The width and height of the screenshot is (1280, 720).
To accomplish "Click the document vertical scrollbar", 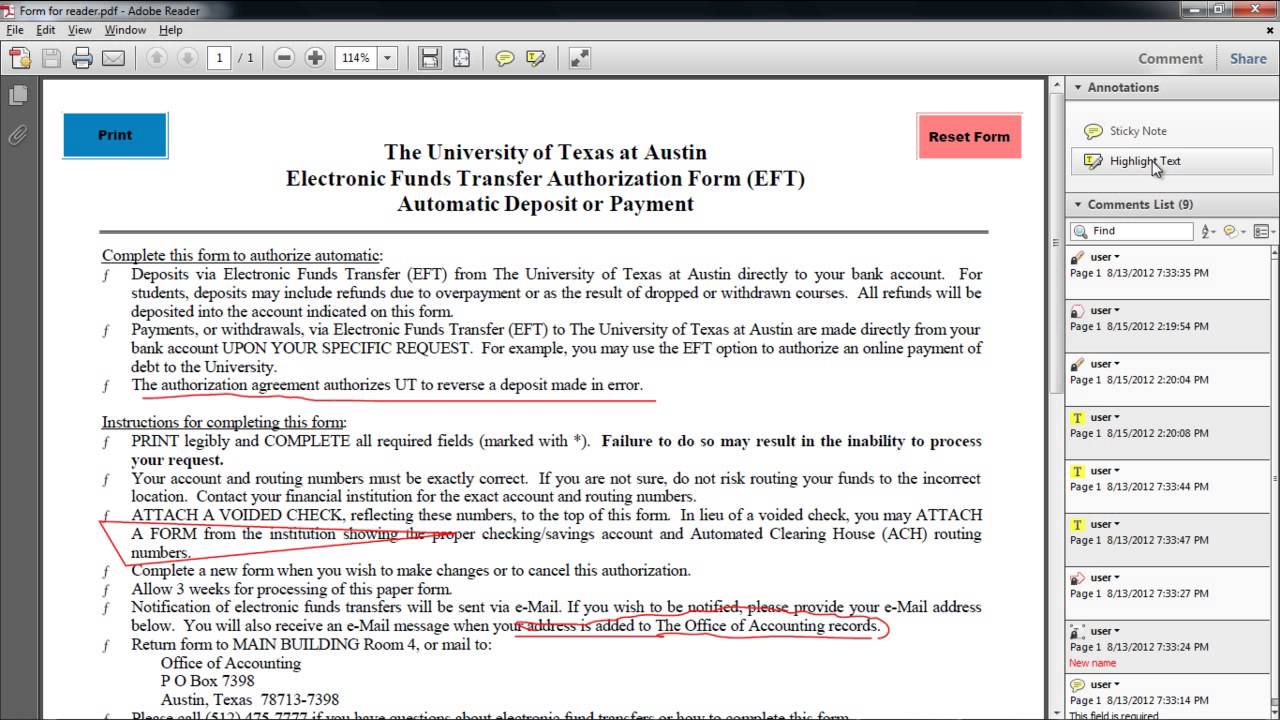I will [x=1055, y=400].
